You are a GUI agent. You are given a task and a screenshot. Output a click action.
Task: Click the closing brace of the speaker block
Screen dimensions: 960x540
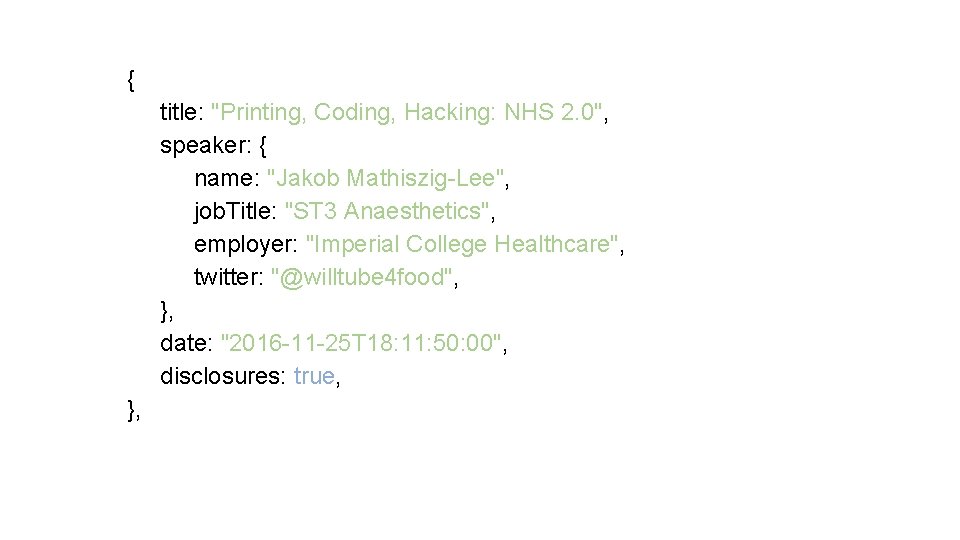pyautogui.click(x=165, y=311)
